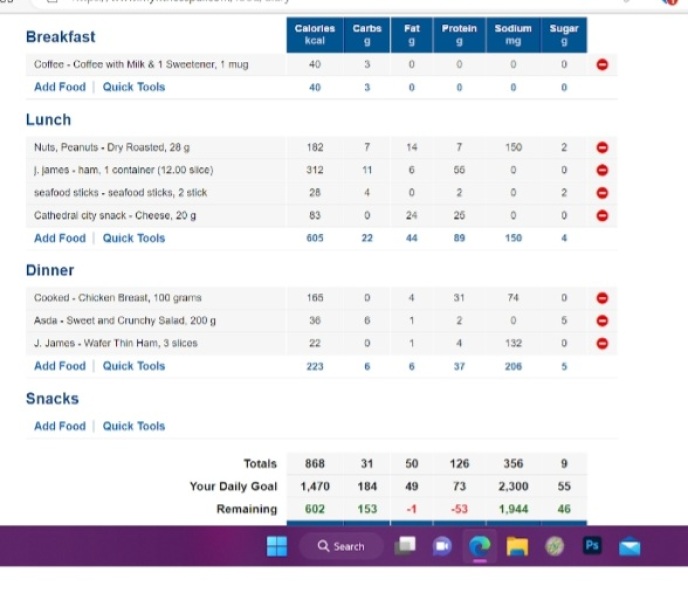Remove the Coffee with Milk breakfast entry
The width and height of the screenshot is (688, 600).
tap(602, 65)
